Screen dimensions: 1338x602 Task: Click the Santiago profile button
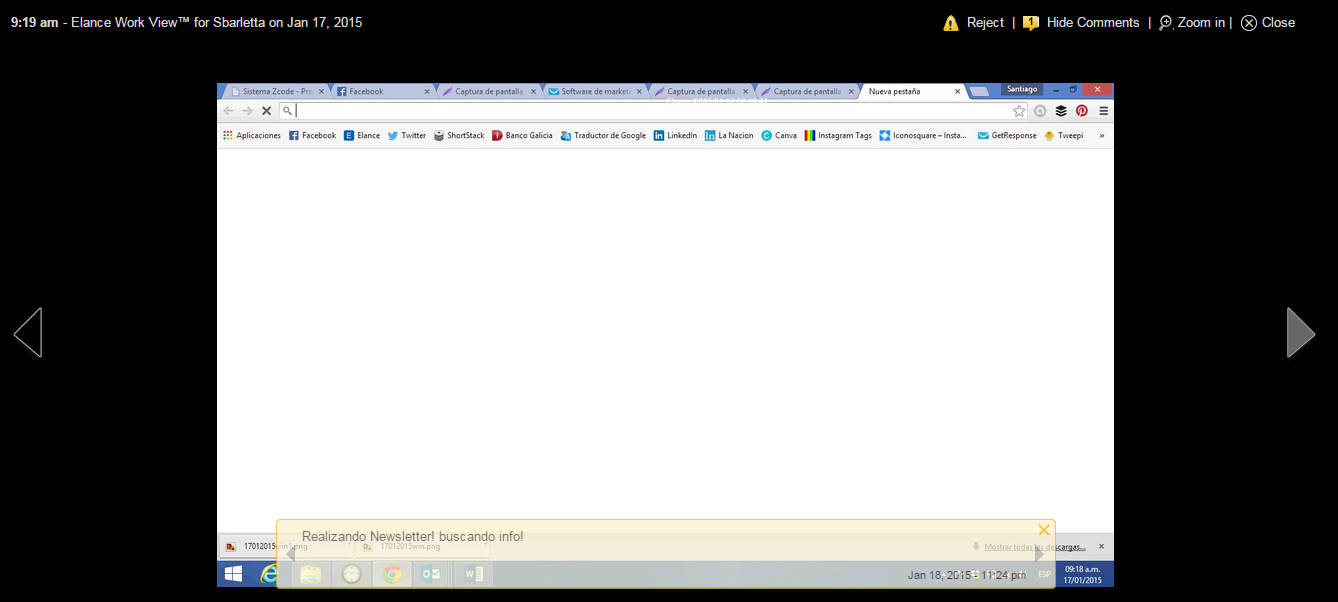tap(1022, 89)
